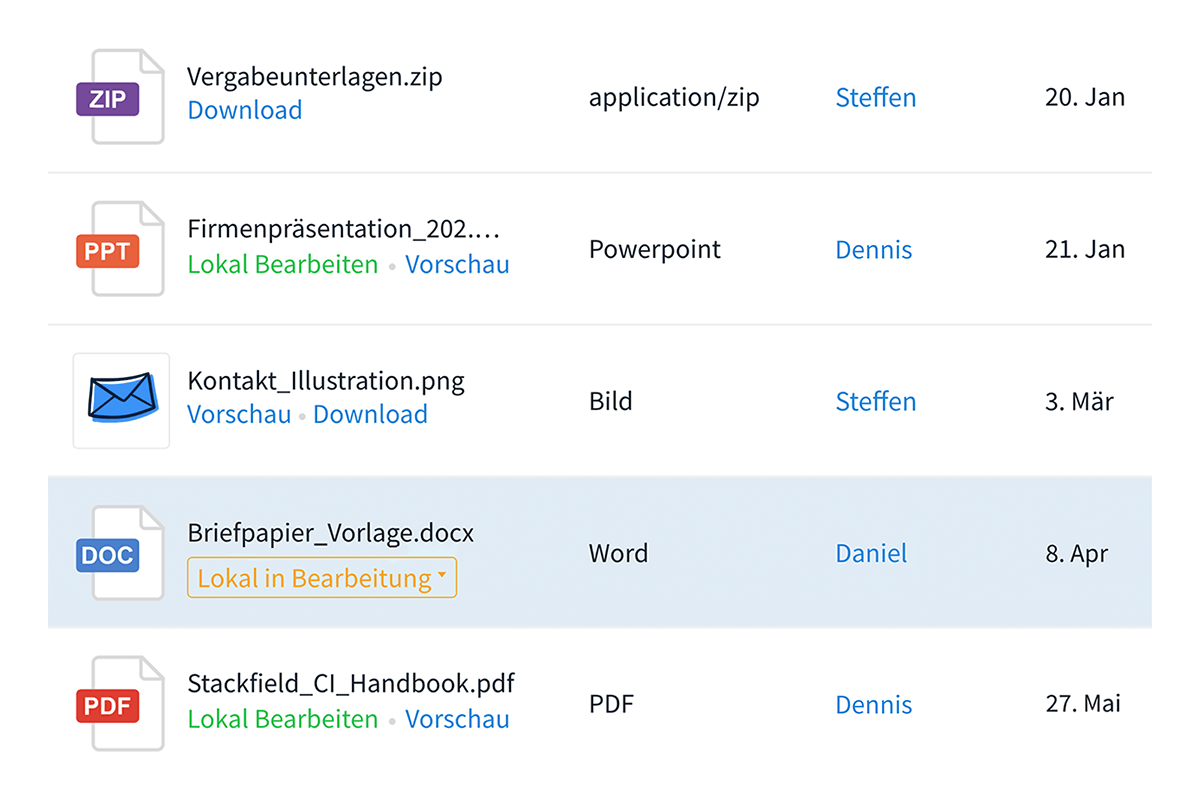Screen dimensions: 1200x800
Task: Open Vorschau for Stackfield_CI_Handbook.pdf
Action: click(x=457, y=719)
